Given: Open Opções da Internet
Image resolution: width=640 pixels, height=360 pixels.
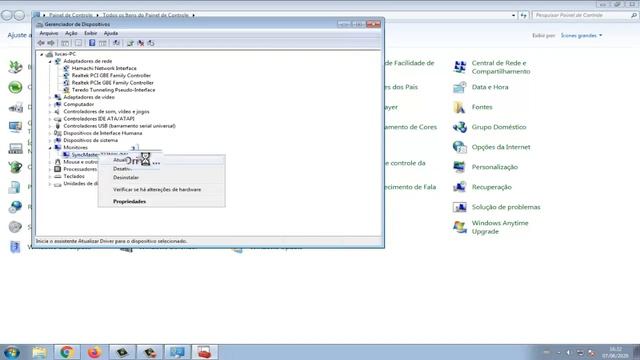Looking at the screenshot, I should [501, 147].
